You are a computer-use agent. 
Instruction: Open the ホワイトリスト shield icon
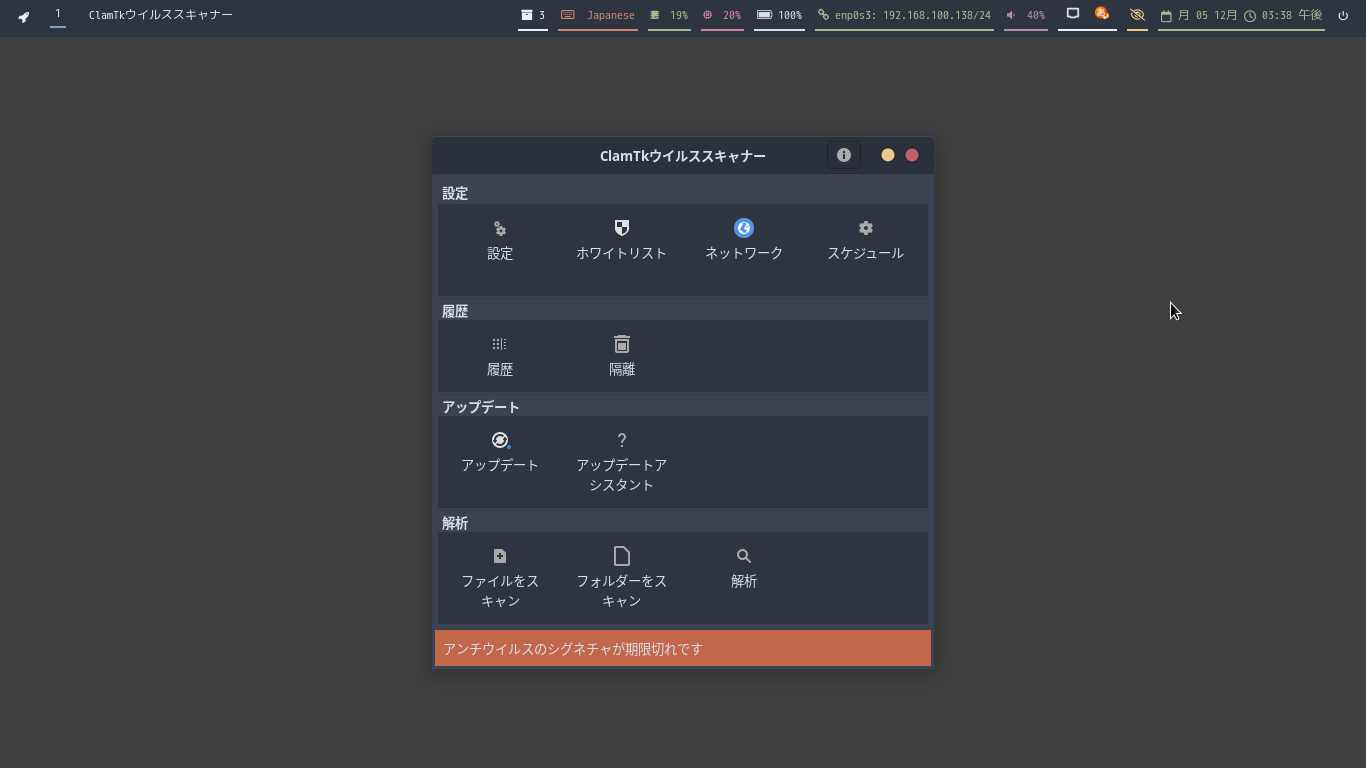coord(622,228)
